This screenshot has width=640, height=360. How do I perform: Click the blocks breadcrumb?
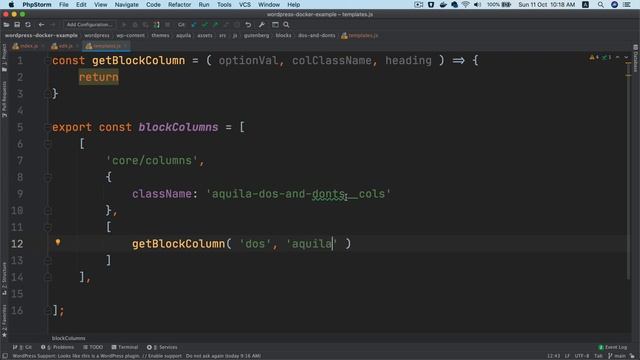coord(283,36)
